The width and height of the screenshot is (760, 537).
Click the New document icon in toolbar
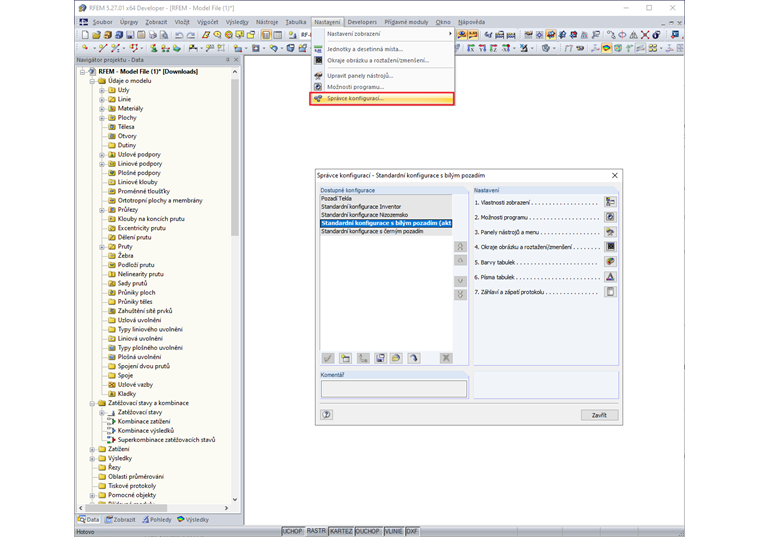85,34
